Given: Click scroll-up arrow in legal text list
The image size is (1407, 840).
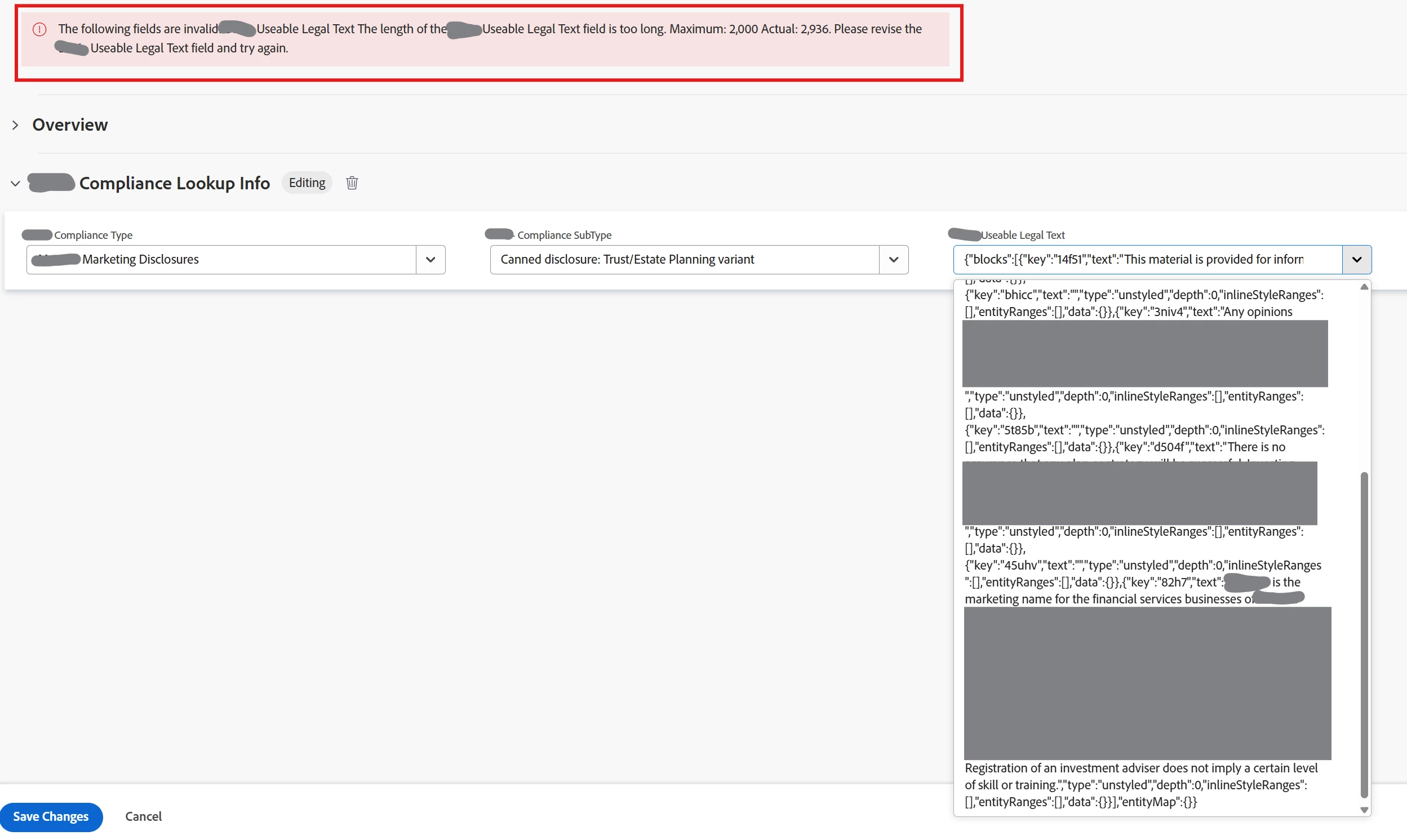Looking at the screenshot, I should [1364, 287].
